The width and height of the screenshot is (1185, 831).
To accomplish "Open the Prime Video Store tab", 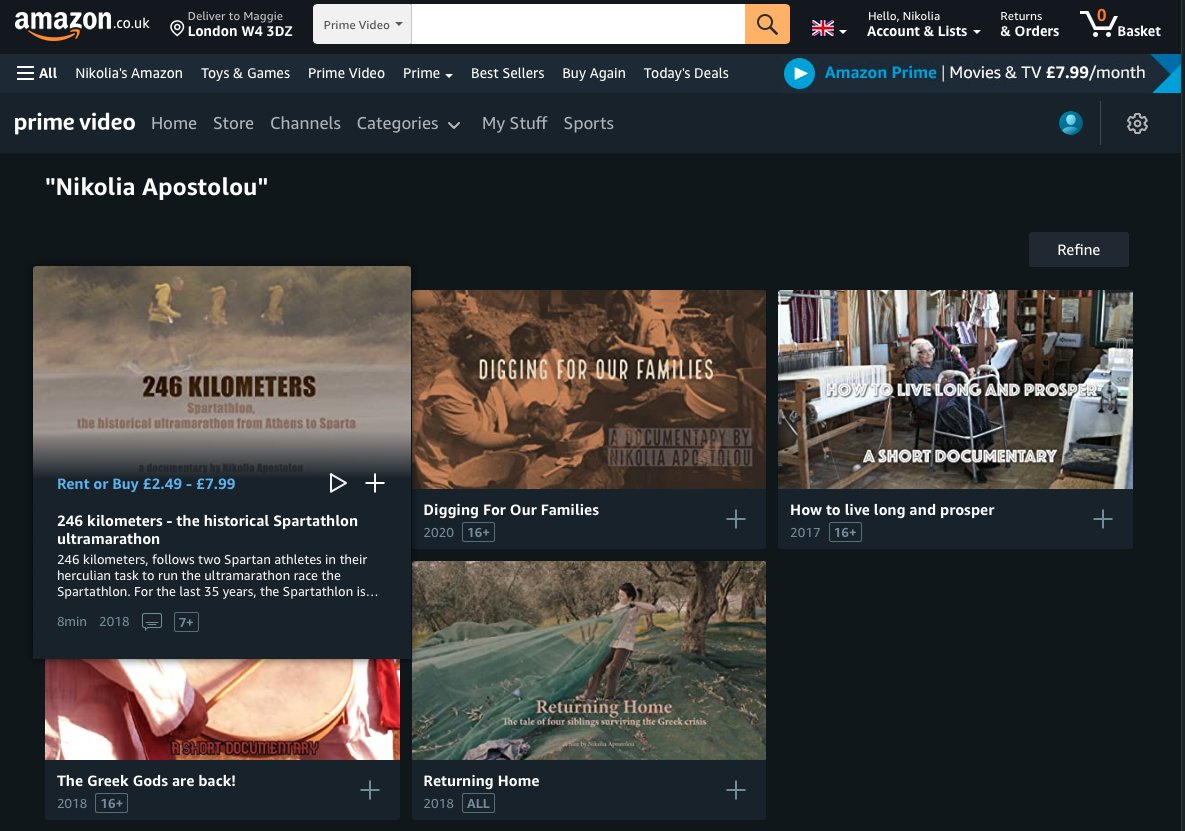I will coord(233,123).
